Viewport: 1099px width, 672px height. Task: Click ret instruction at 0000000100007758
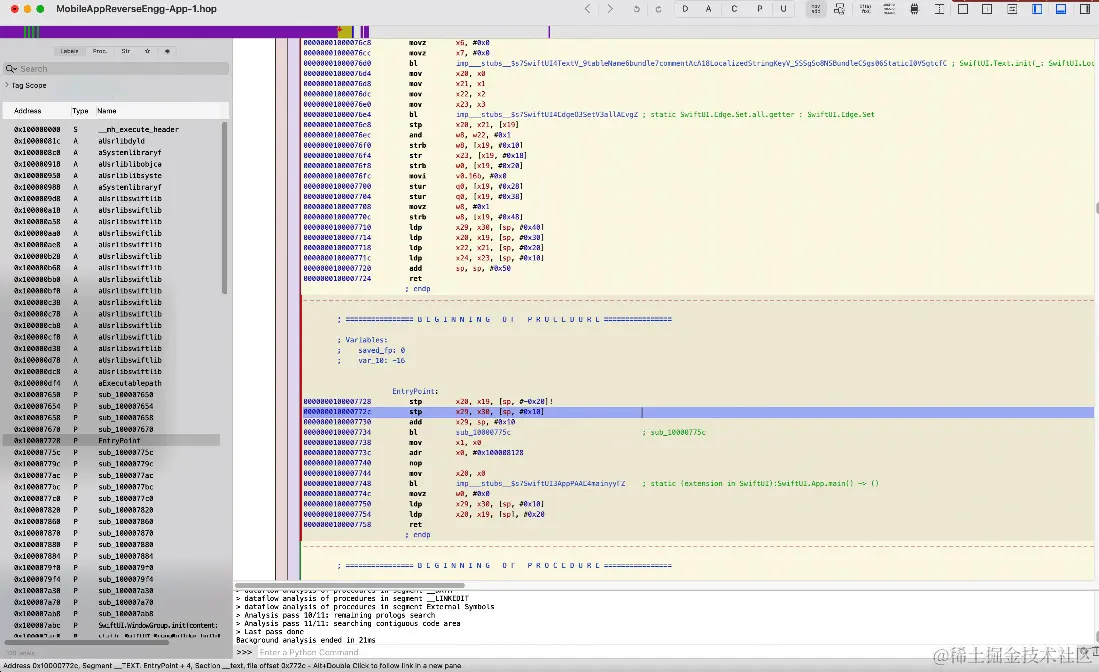click(416, 525)
